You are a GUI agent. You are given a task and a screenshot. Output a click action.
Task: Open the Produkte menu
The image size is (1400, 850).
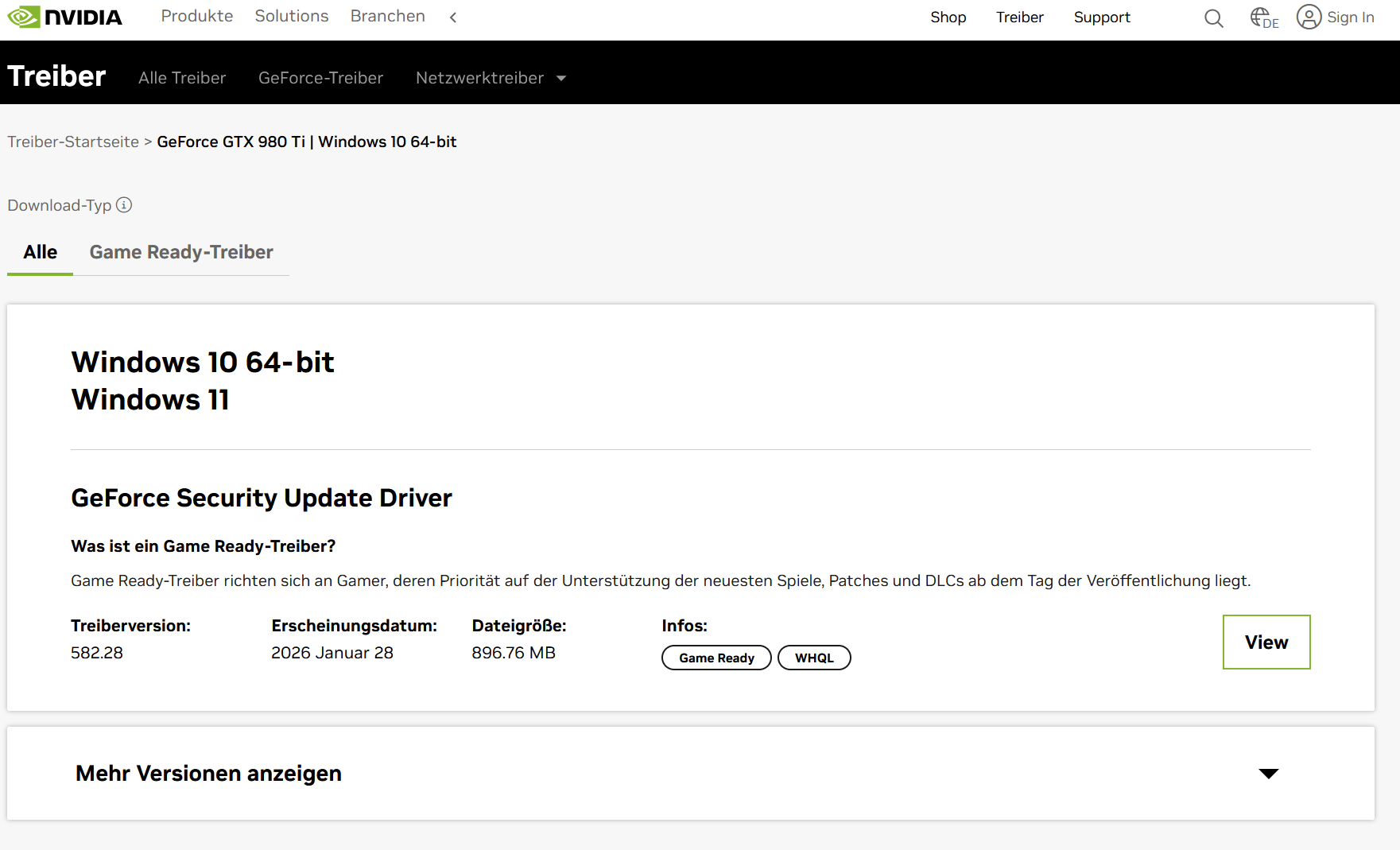(197, 16)
